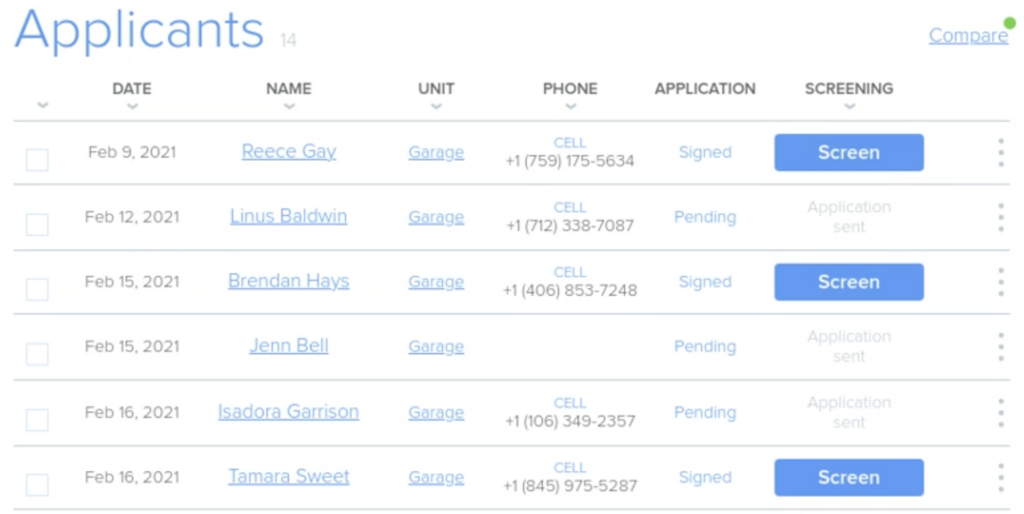Open the three-dot menu for Jenn Bell
The width and height of the screenshot is (1024, 514).
click(x=1000, y=346)
